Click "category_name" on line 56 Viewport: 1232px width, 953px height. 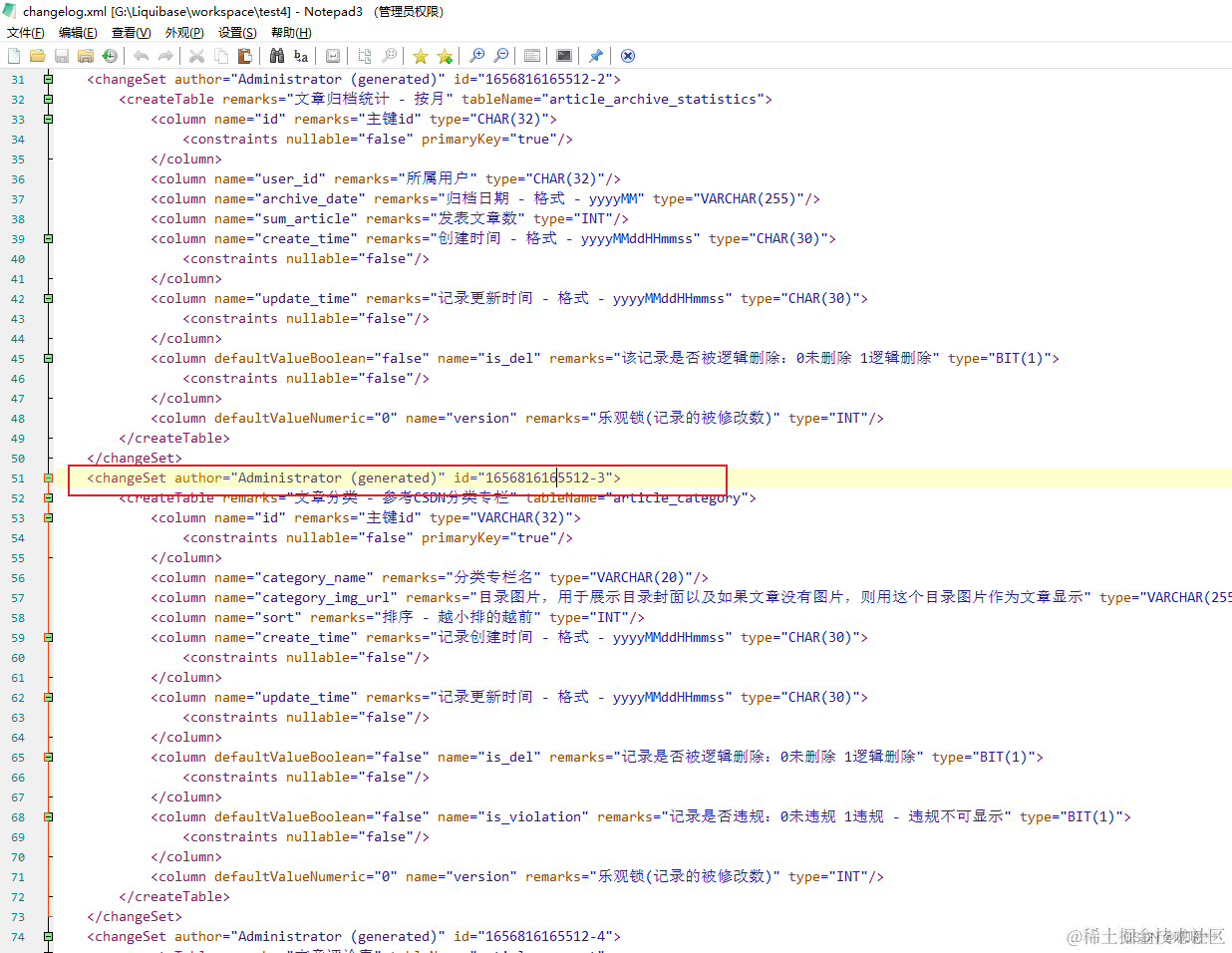click(314, 577)
